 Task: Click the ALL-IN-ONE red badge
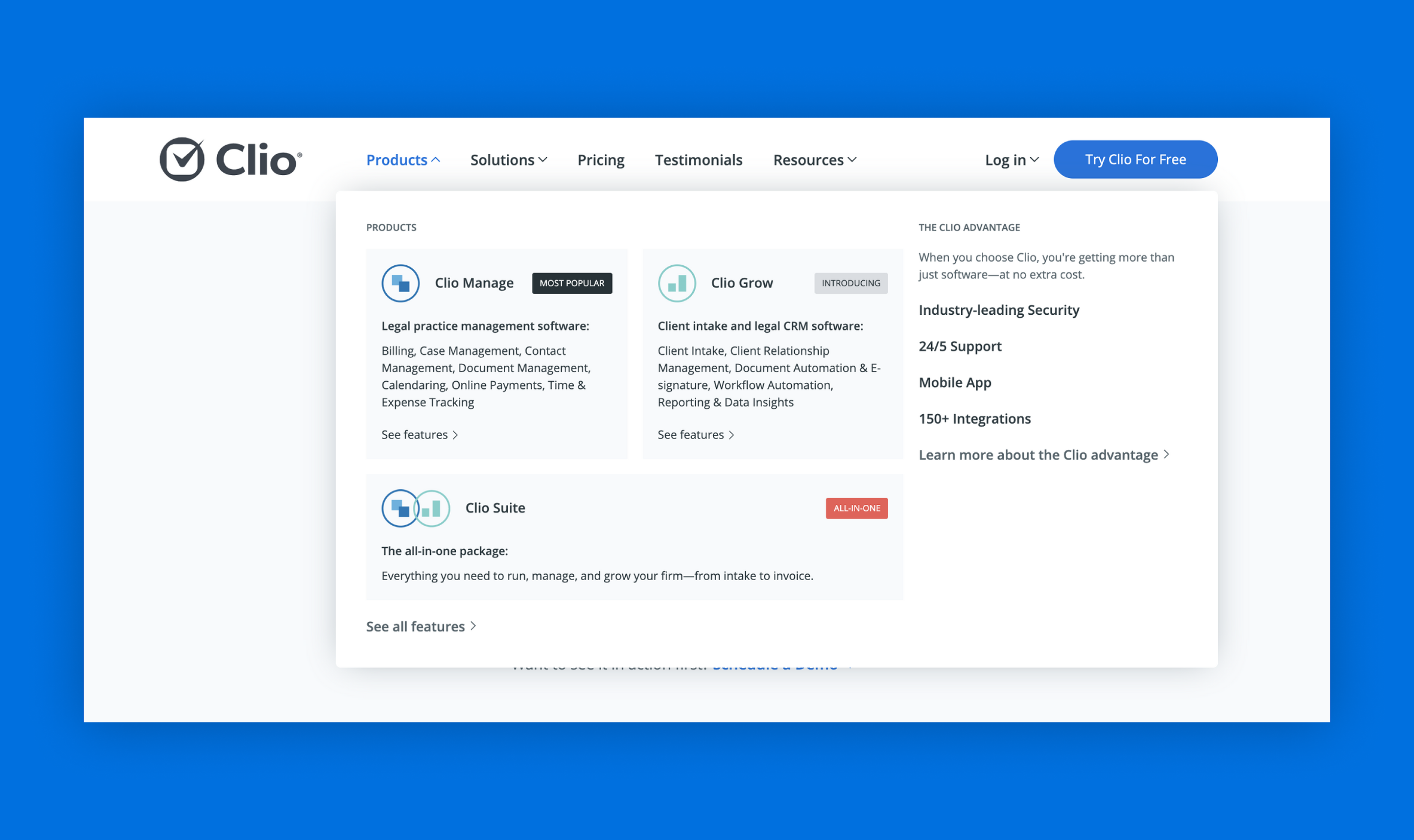tap(857, 508)
